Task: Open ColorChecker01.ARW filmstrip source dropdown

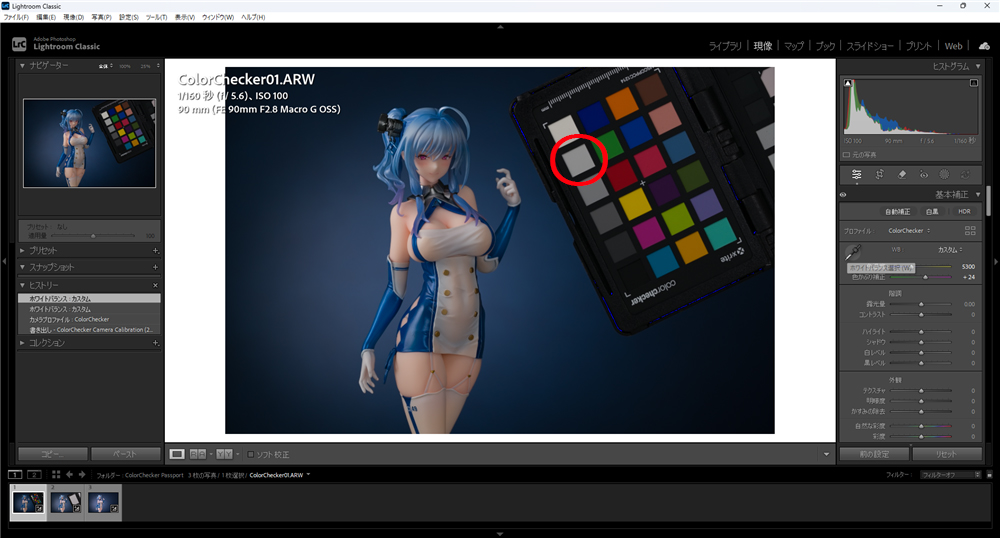Action: pos(308,474)
